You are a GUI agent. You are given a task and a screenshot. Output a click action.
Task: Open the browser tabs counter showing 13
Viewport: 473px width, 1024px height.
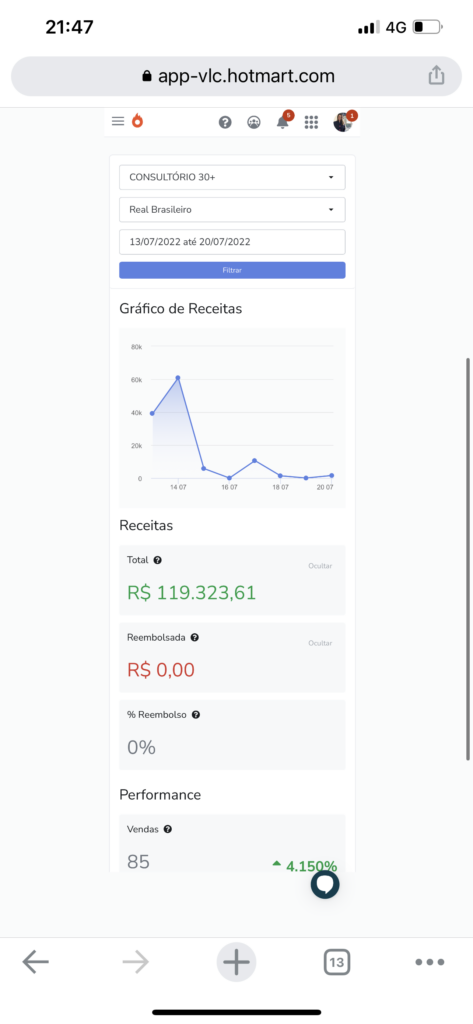336,962
